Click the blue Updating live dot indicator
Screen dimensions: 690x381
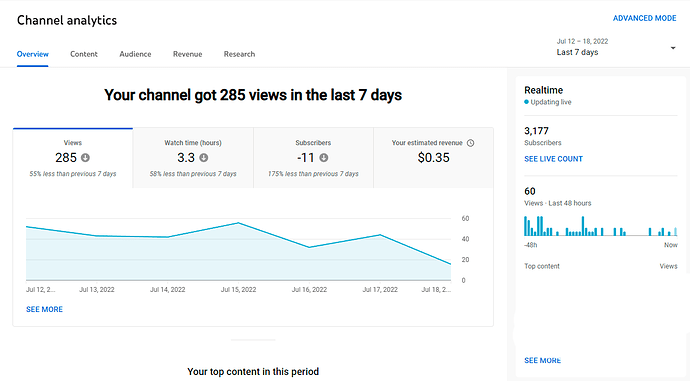526,102
